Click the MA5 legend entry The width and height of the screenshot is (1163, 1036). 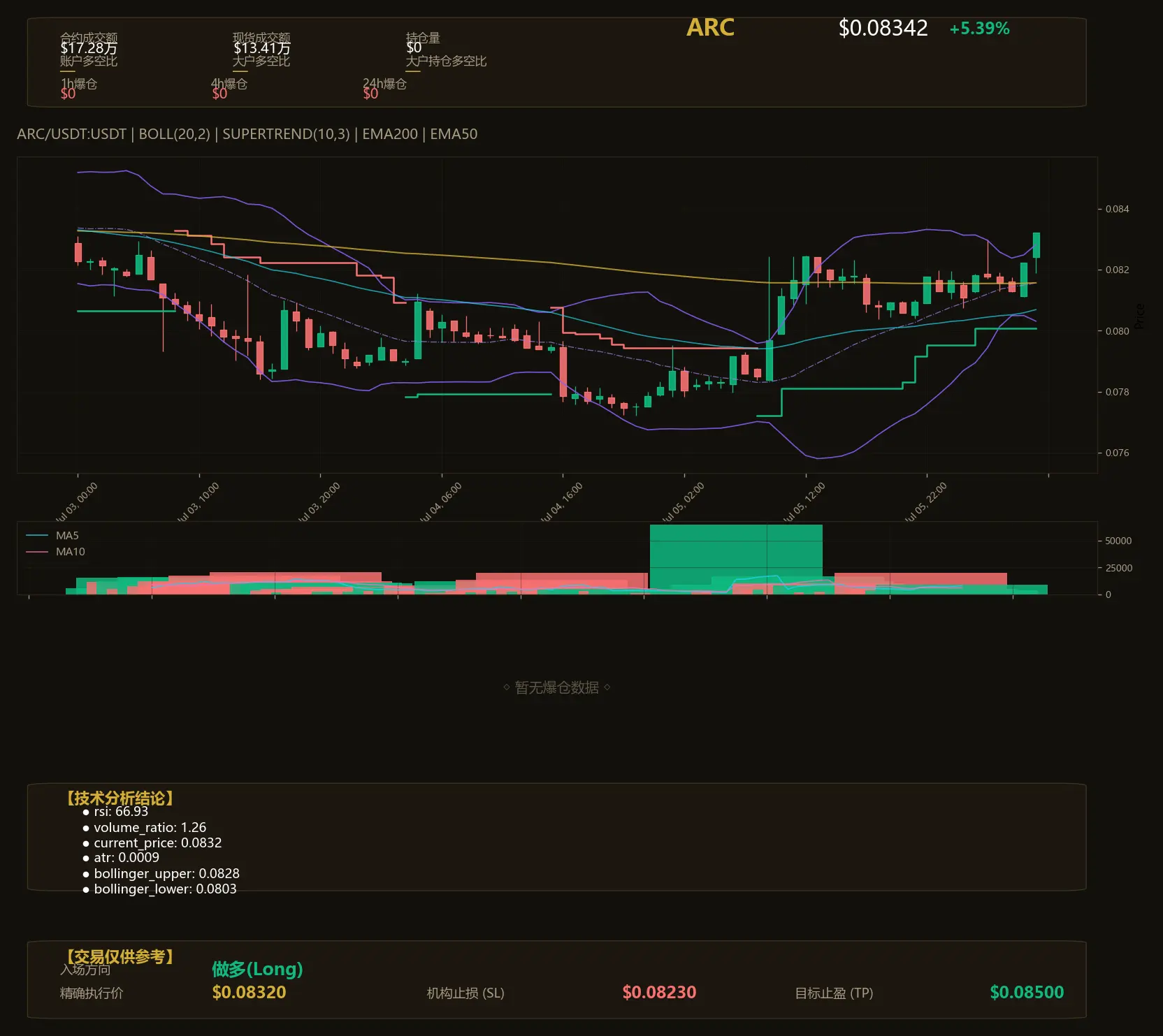click(x=52, y=536)
